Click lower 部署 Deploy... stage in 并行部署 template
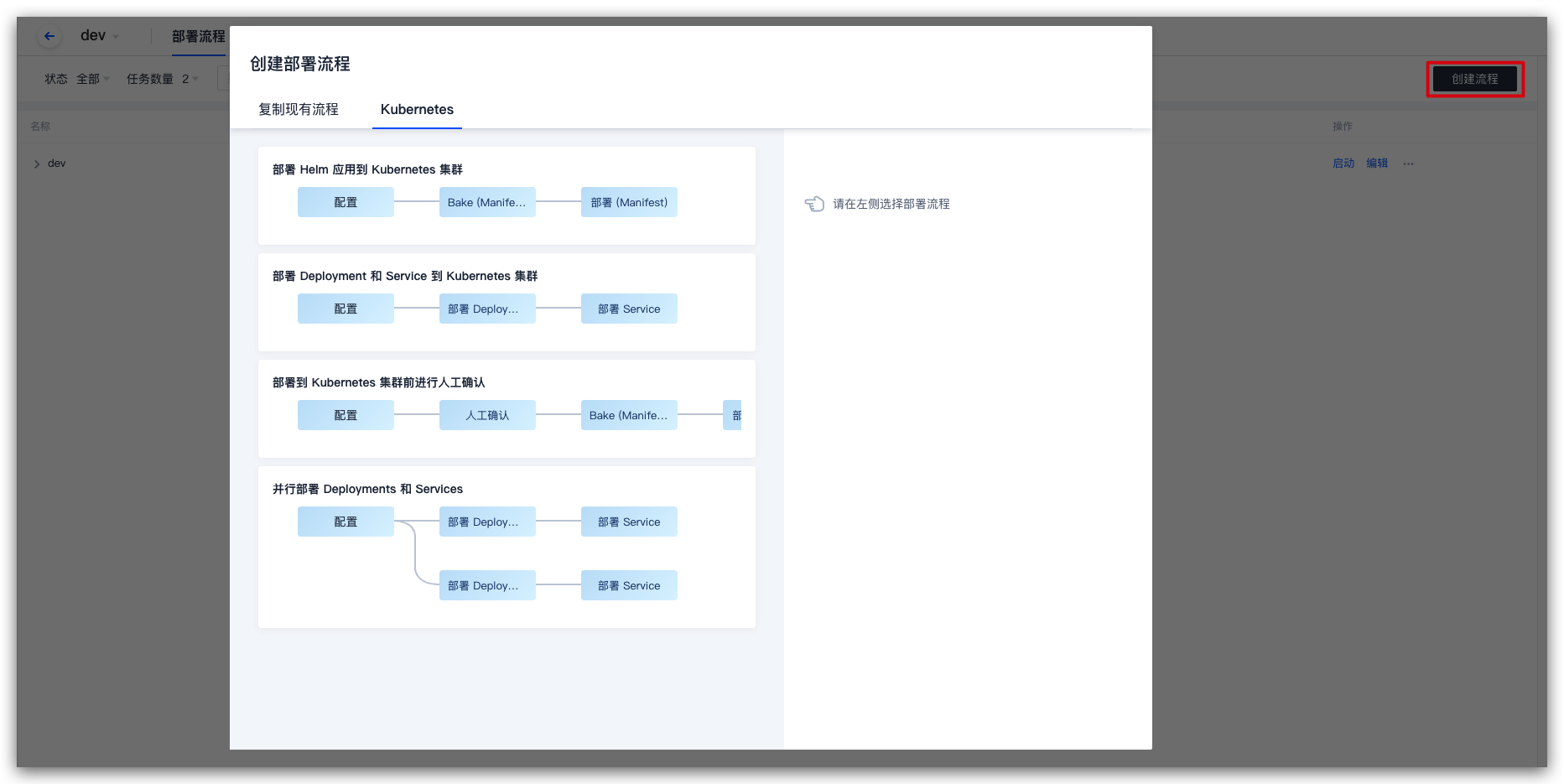Image resolution: width=1564 pixels, height=784 pixels. click(487, 585)
